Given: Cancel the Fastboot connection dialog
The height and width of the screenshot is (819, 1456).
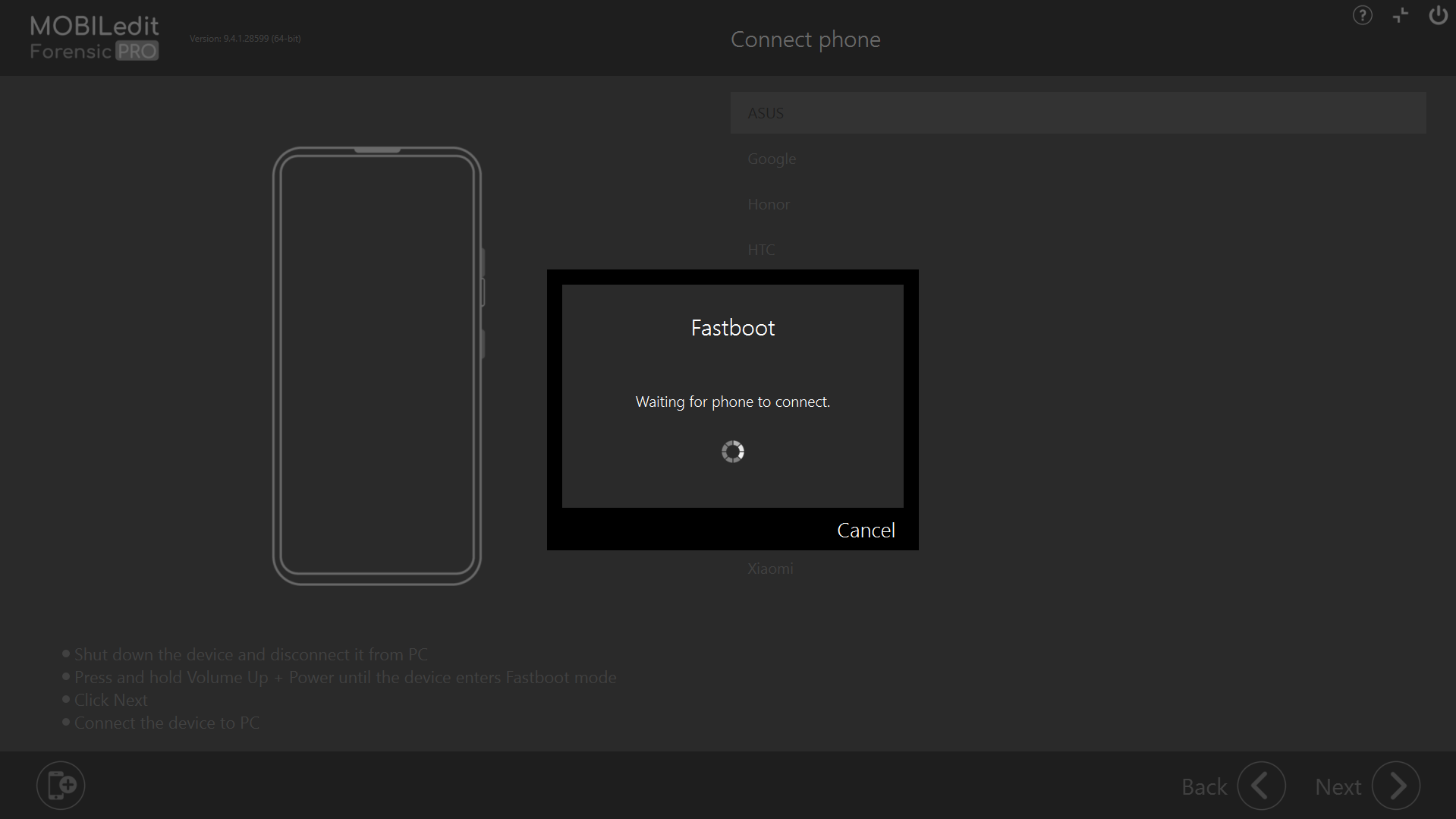Looking at the screenshot, I should (866, 530).
